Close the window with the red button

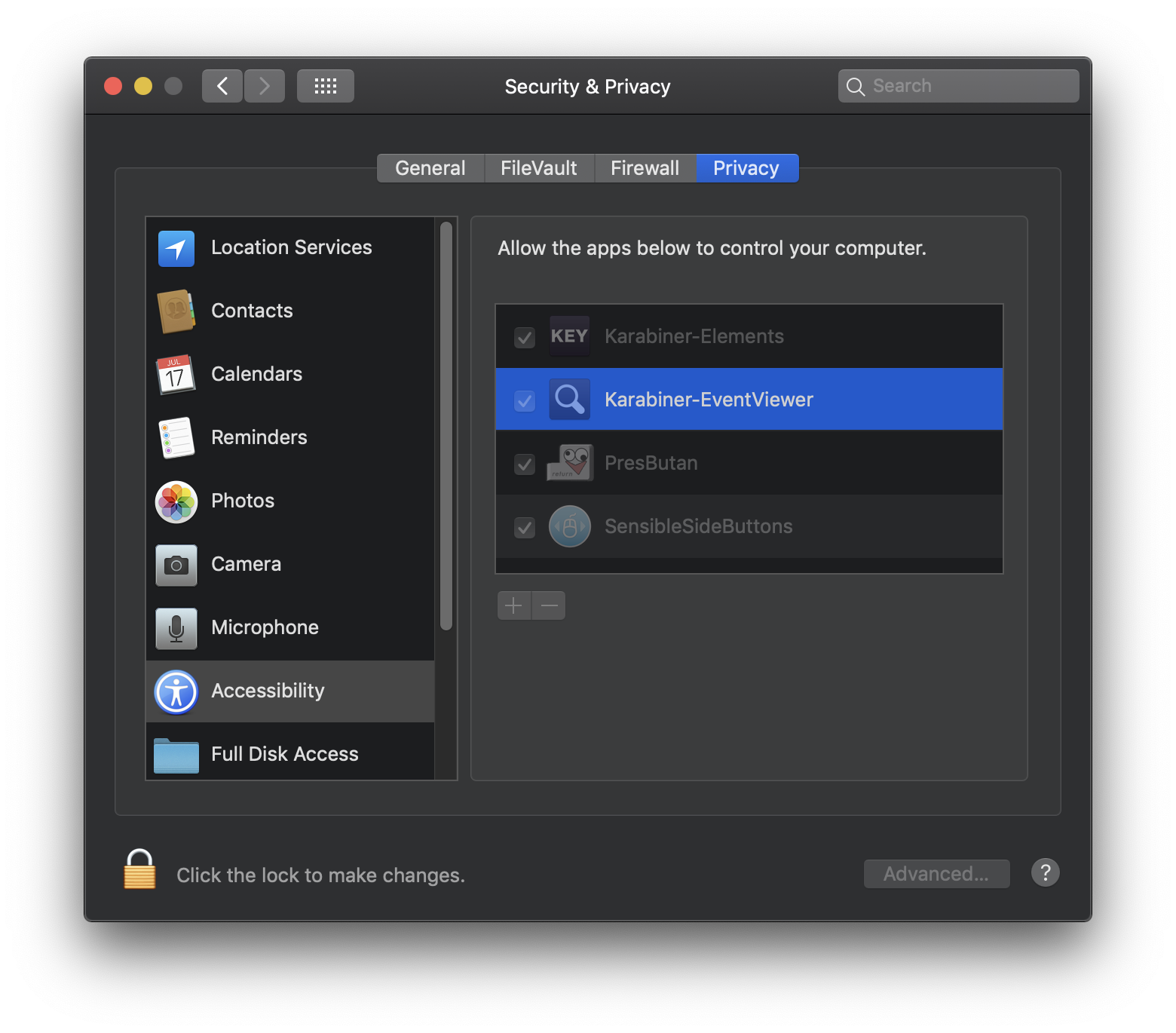click(113, 86)
